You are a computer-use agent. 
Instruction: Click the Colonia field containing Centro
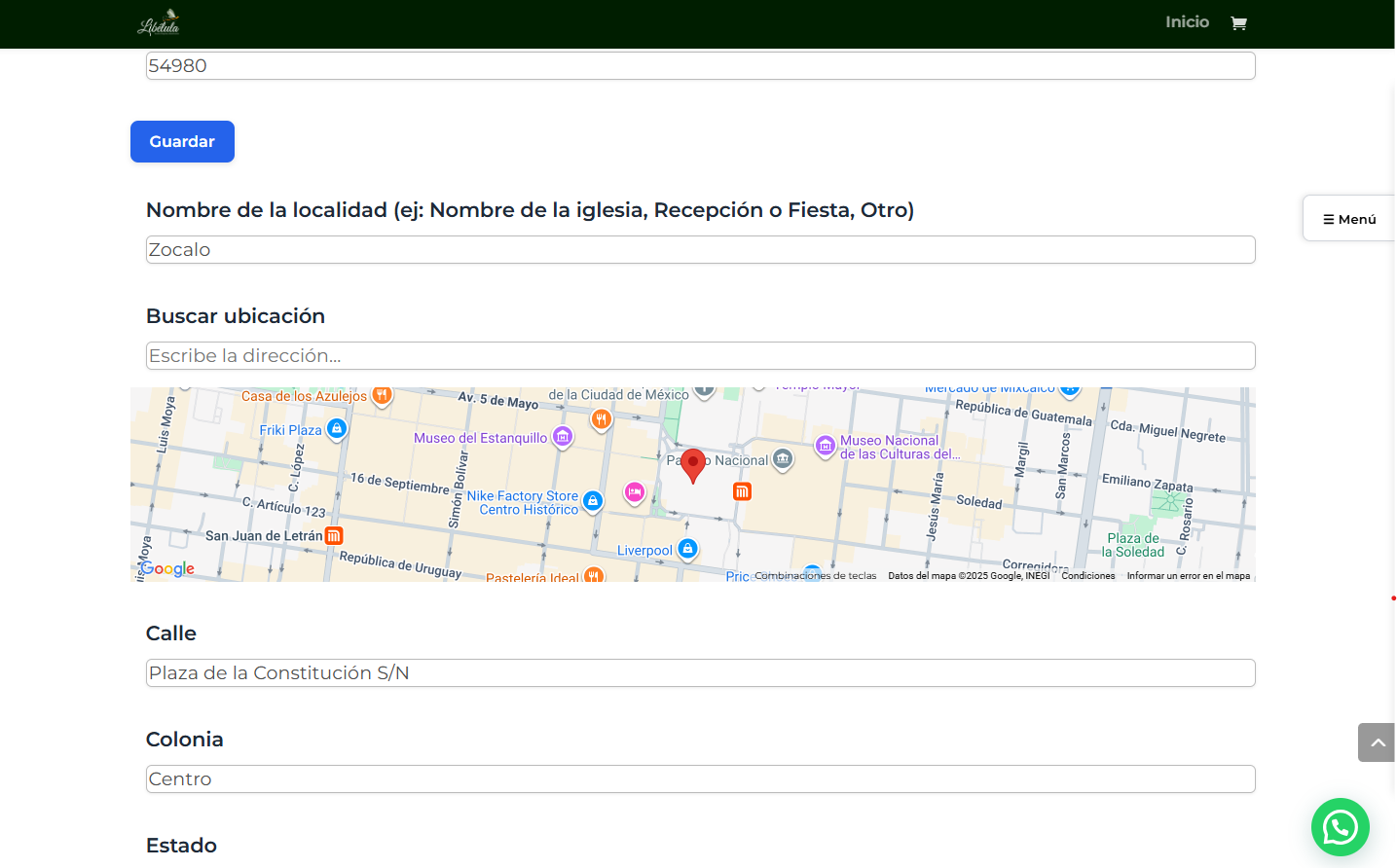click(700, 779)
